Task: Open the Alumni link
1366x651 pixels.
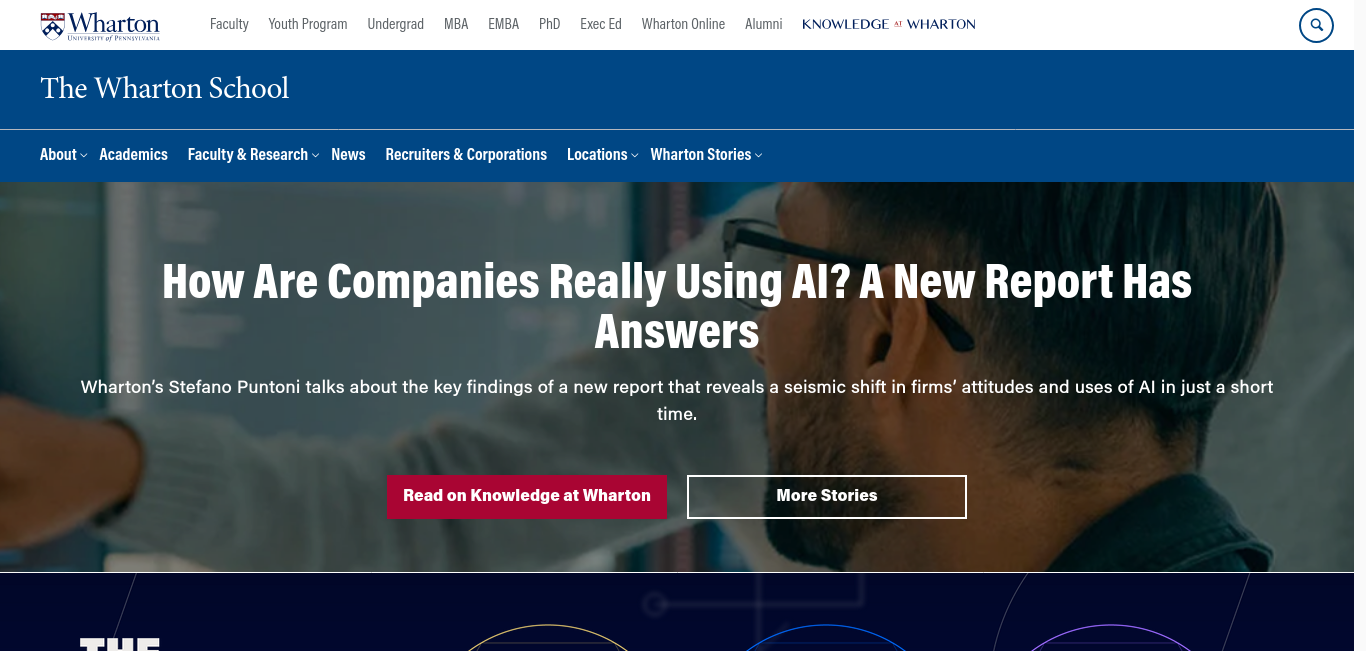Action: click(x=764, y=24)
